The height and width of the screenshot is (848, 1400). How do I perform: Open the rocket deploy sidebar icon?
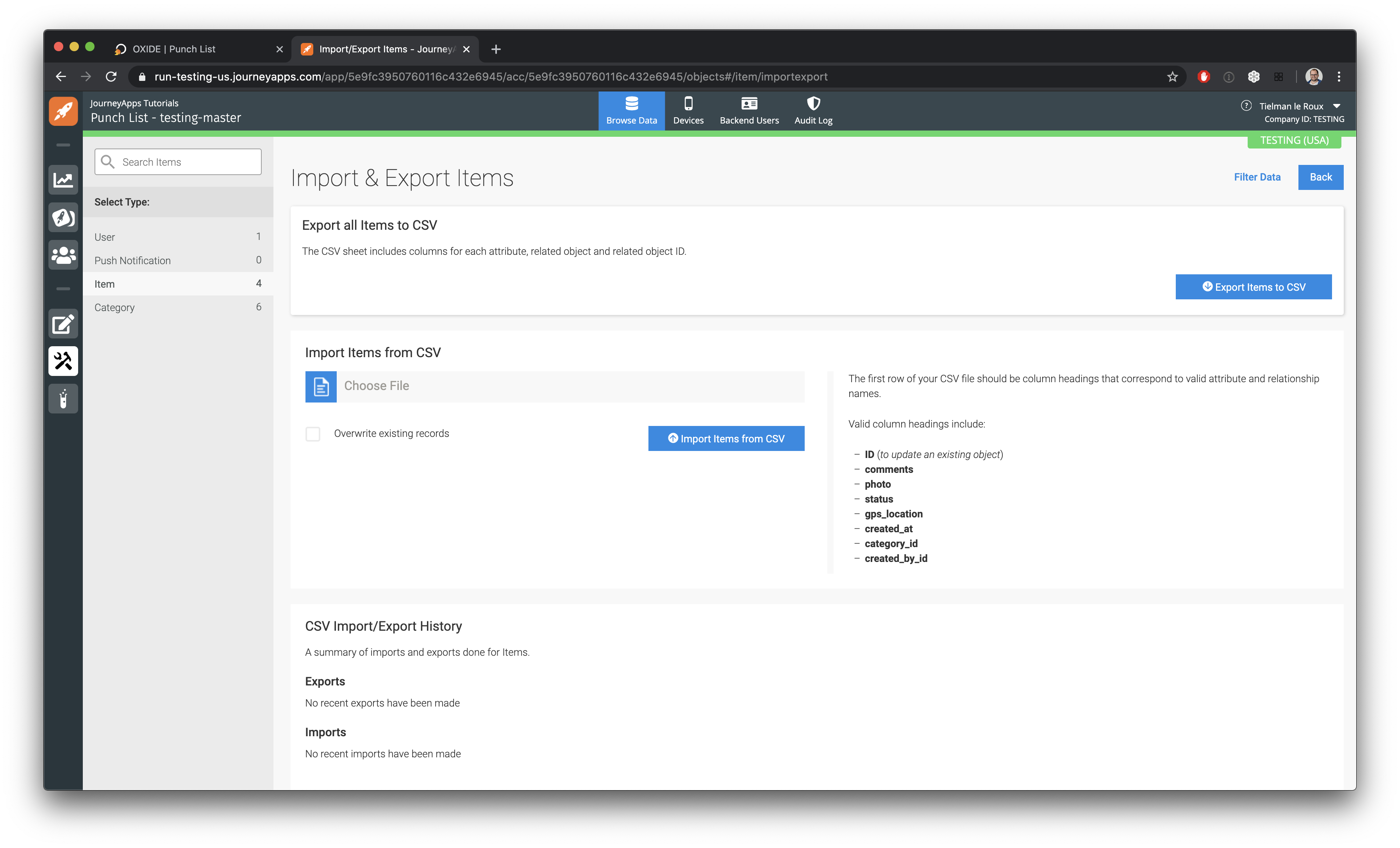point(63,217)
